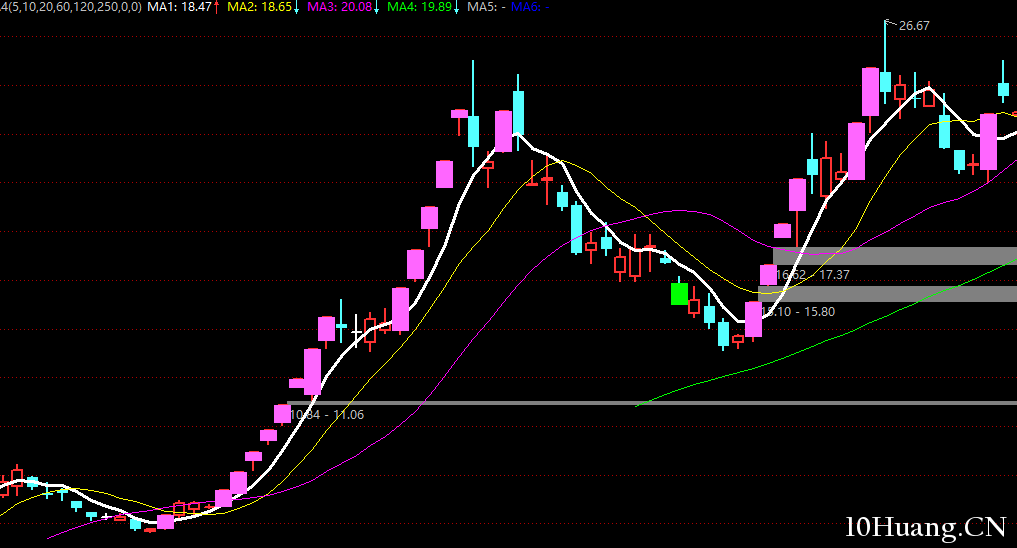Click the cyan down arrow after MA2 value
Viewport: 1017px width, 548px height.
(x=297, y=7)
